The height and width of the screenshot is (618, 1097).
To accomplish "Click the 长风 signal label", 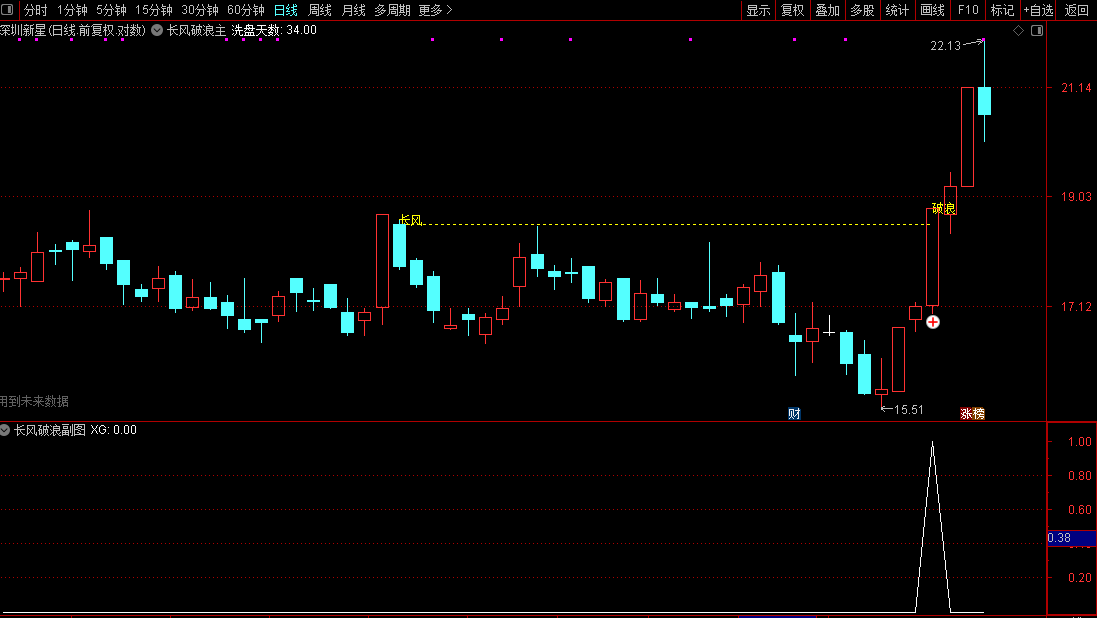I will 411,220.
